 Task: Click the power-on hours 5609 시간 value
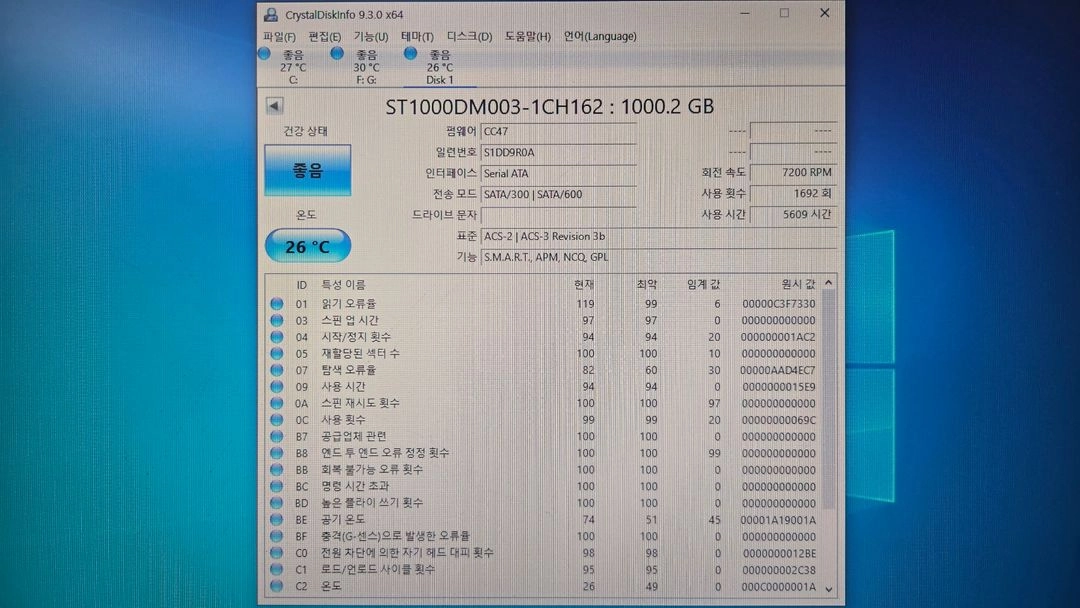pos(793,214)
